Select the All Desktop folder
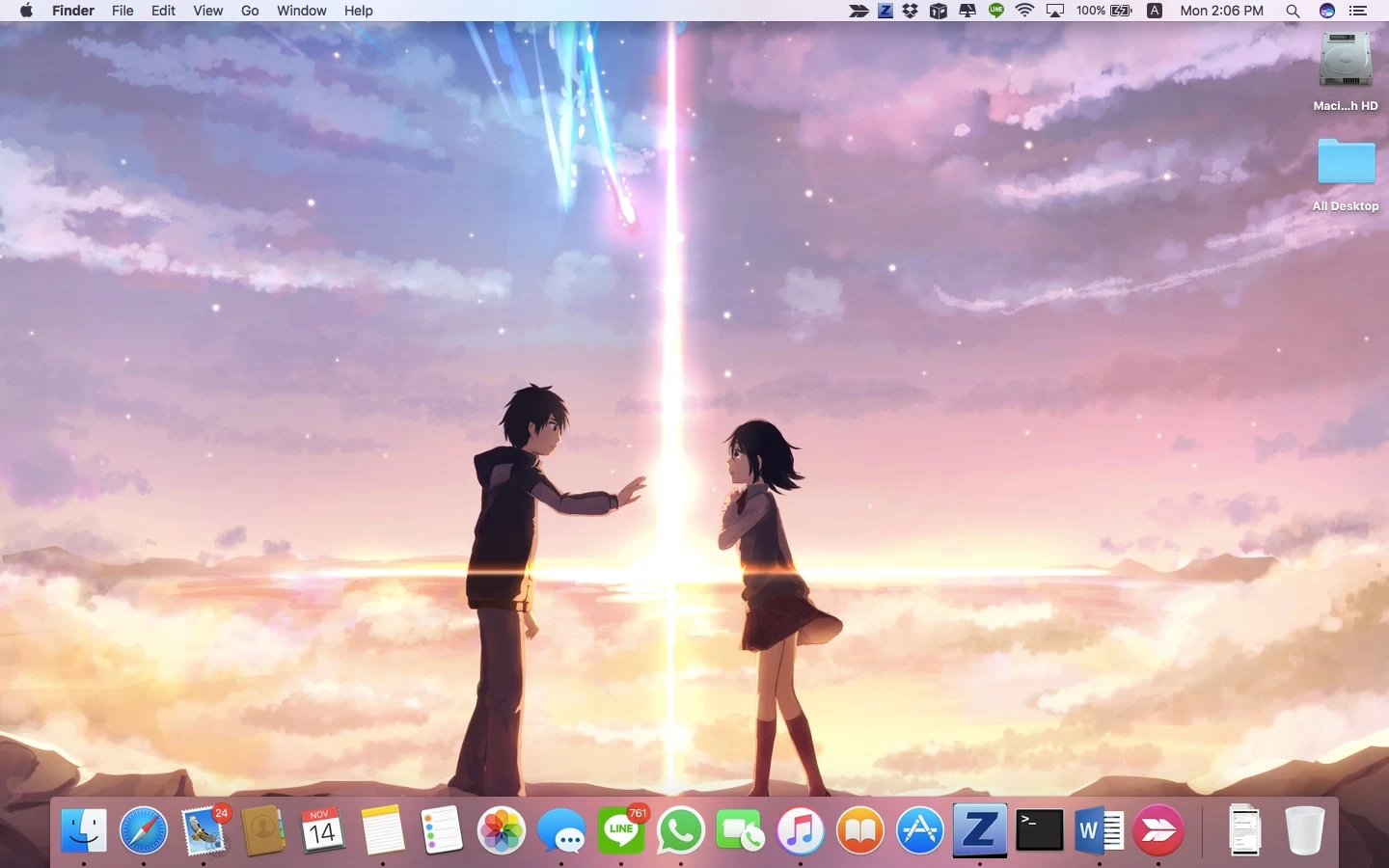Viewport: 1389px width, 868px height. (x=1346, y=161)
